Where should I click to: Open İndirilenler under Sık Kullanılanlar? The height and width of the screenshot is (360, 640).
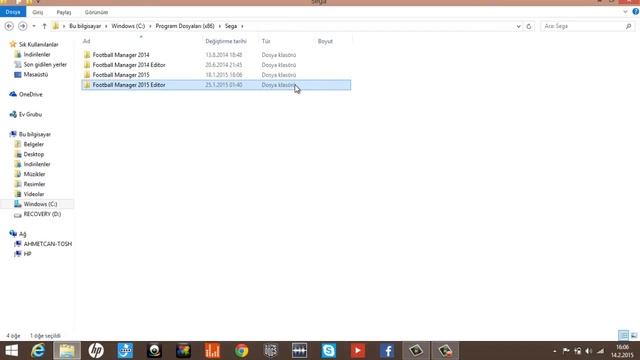(37, 54)
